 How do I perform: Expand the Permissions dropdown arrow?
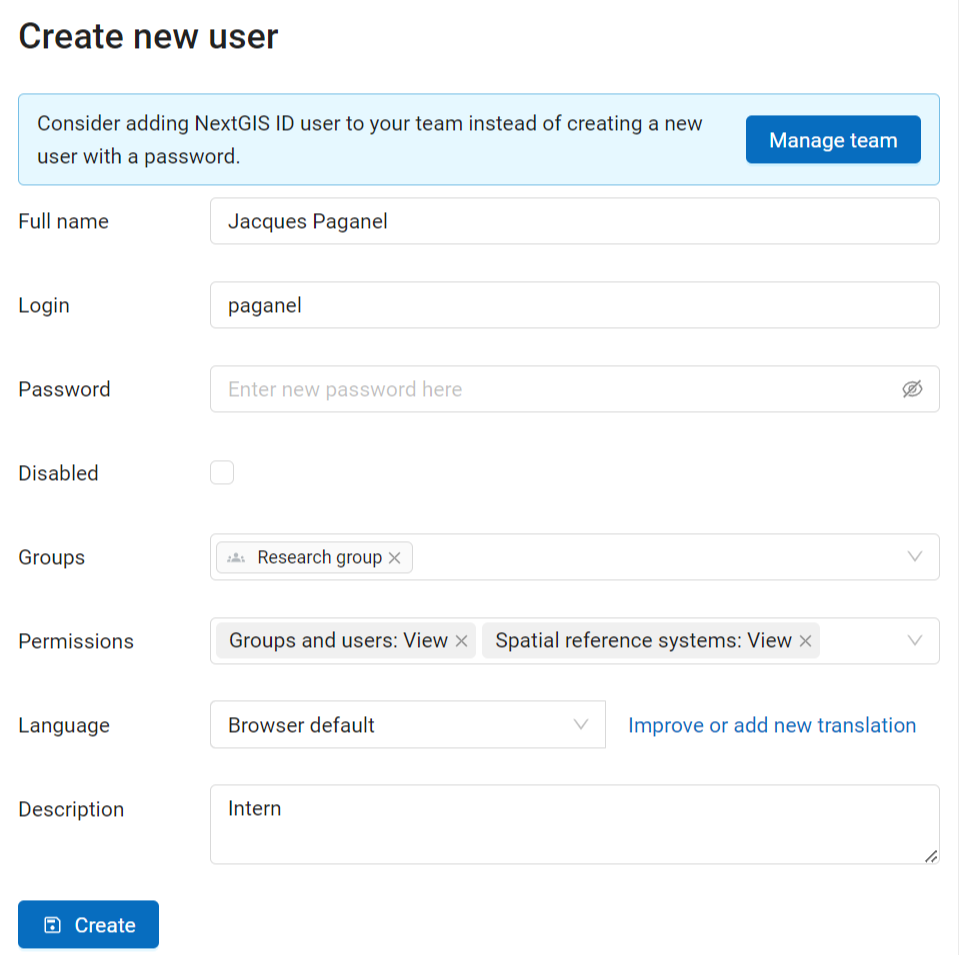tap(914, 641)
